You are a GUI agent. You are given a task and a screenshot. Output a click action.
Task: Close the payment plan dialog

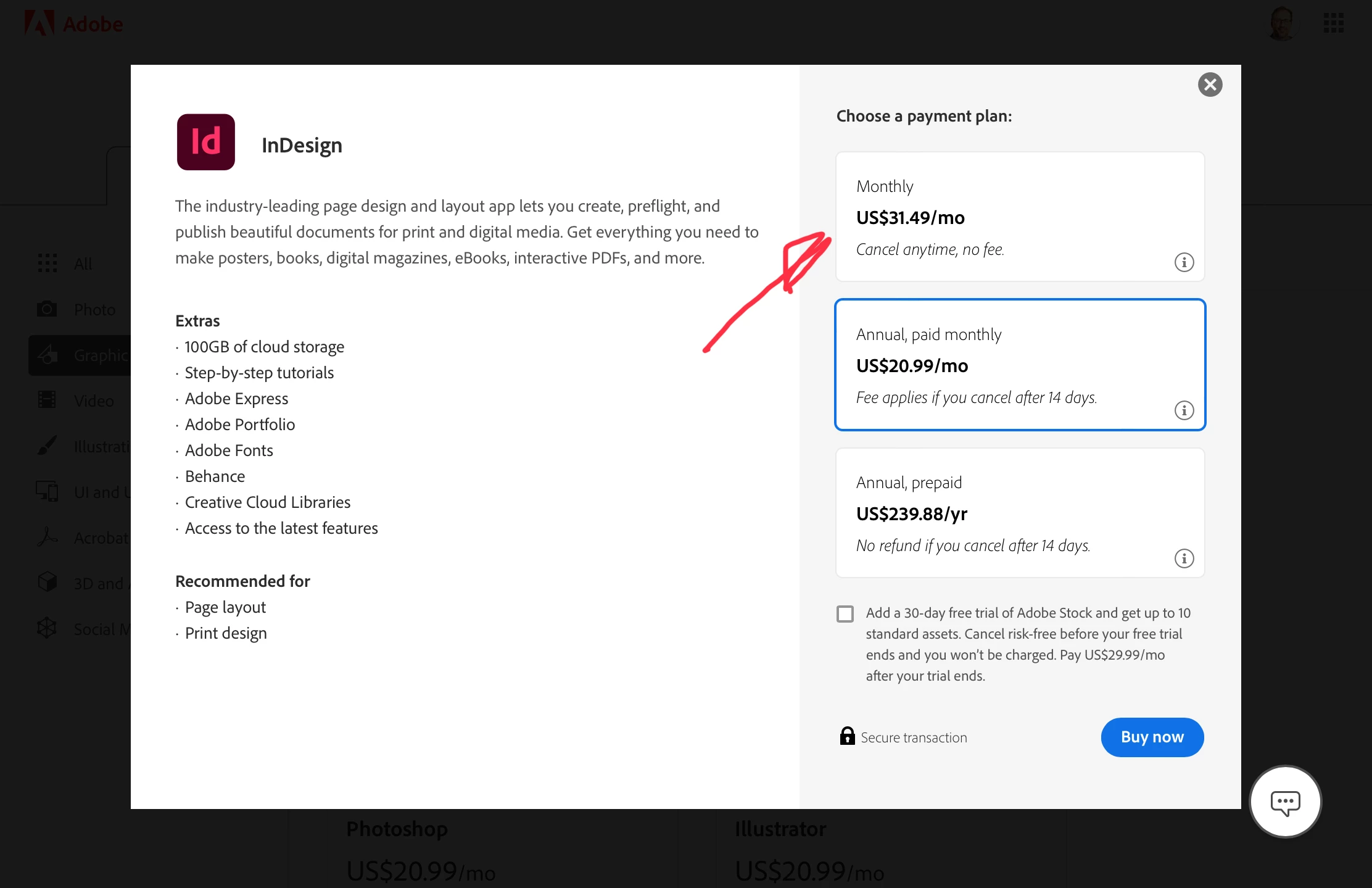1210,85
